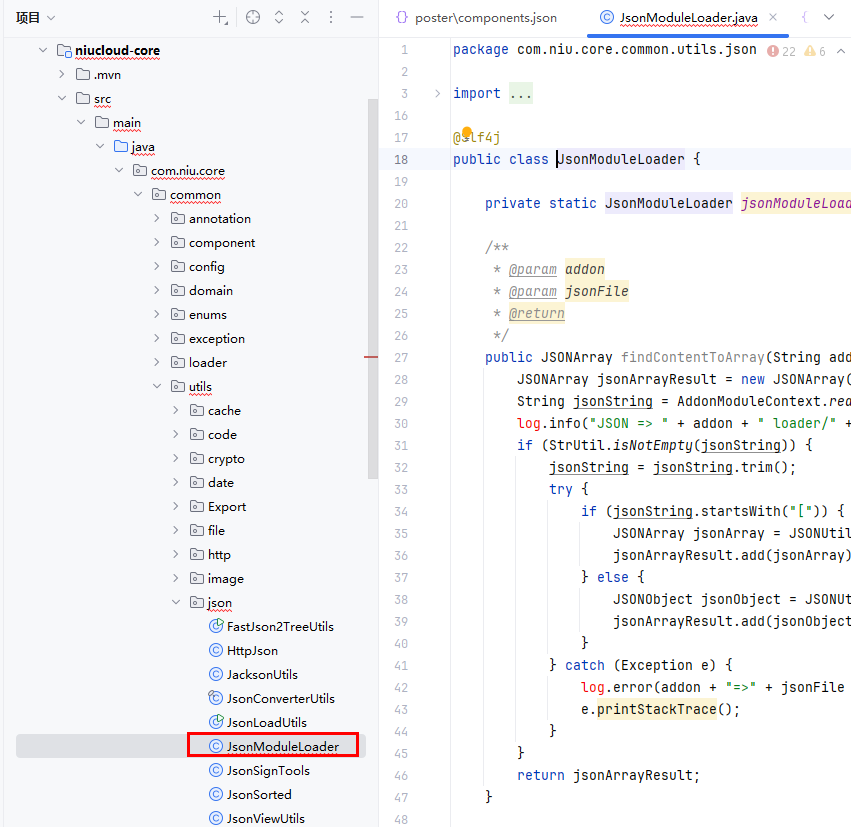This screenshot has width=851, height=827.
Task: Click the expand selected icon in project toolbar
Action: tap(279, 18)
